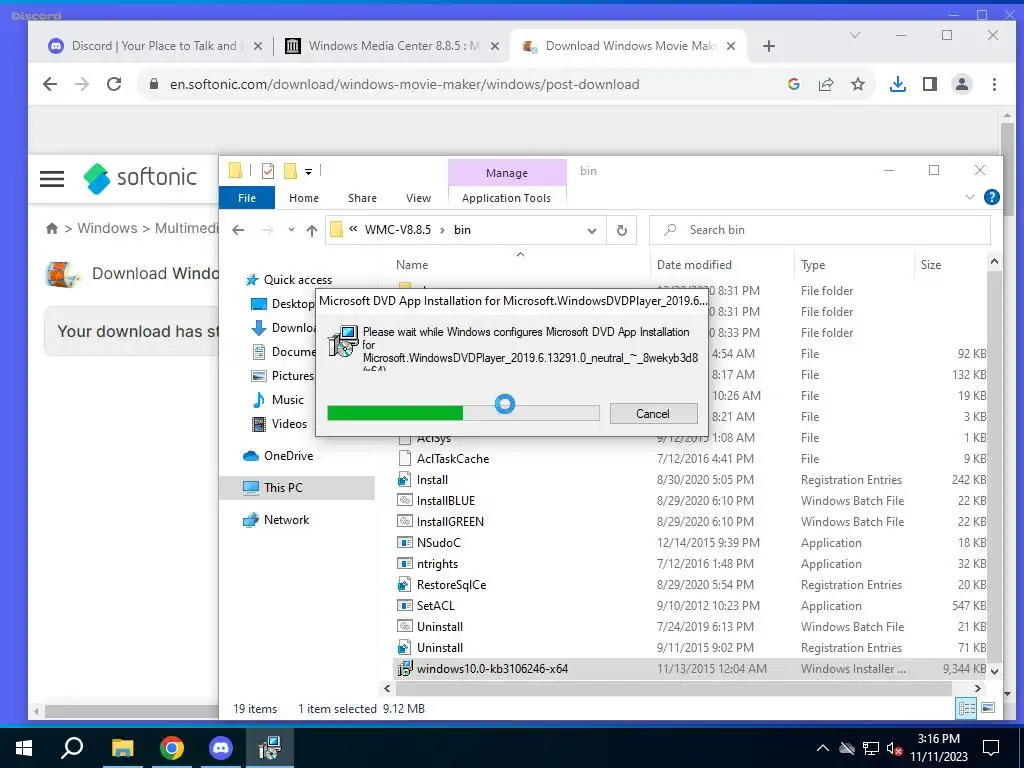
Task: Open Chrome tab search chevron
Action: (855, 35)
